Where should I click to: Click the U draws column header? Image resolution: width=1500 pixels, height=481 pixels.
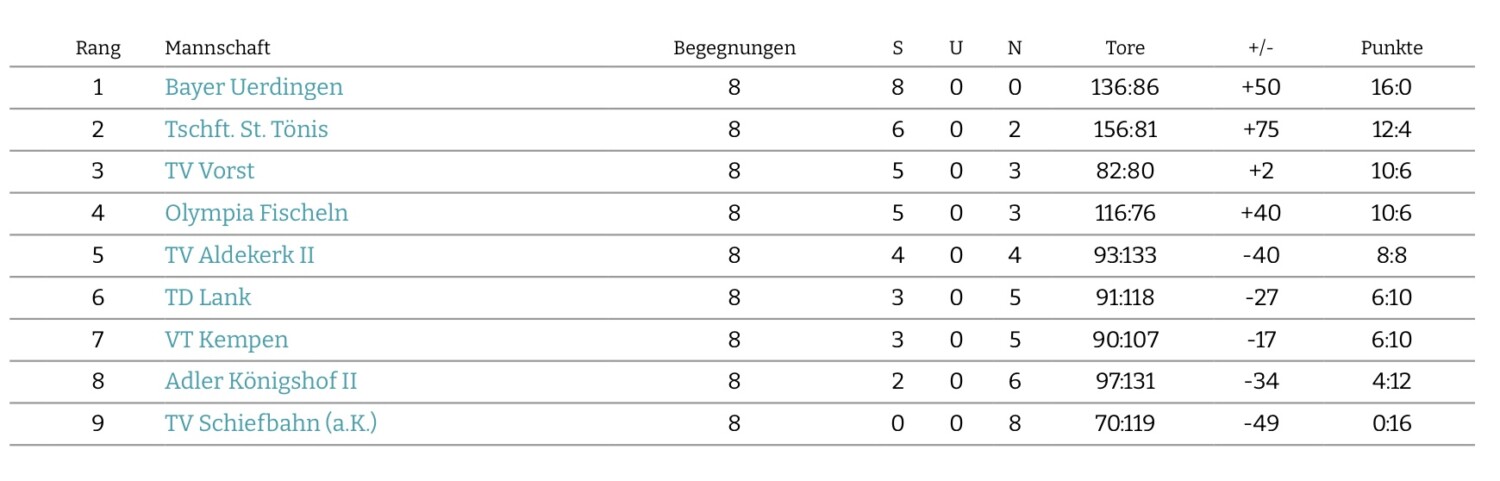point(956,48)
